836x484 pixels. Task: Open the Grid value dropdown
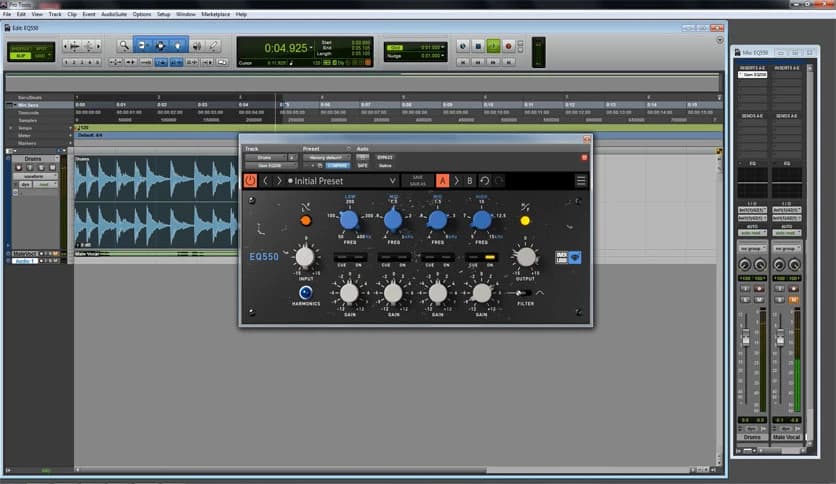click(x=443, y=47)
